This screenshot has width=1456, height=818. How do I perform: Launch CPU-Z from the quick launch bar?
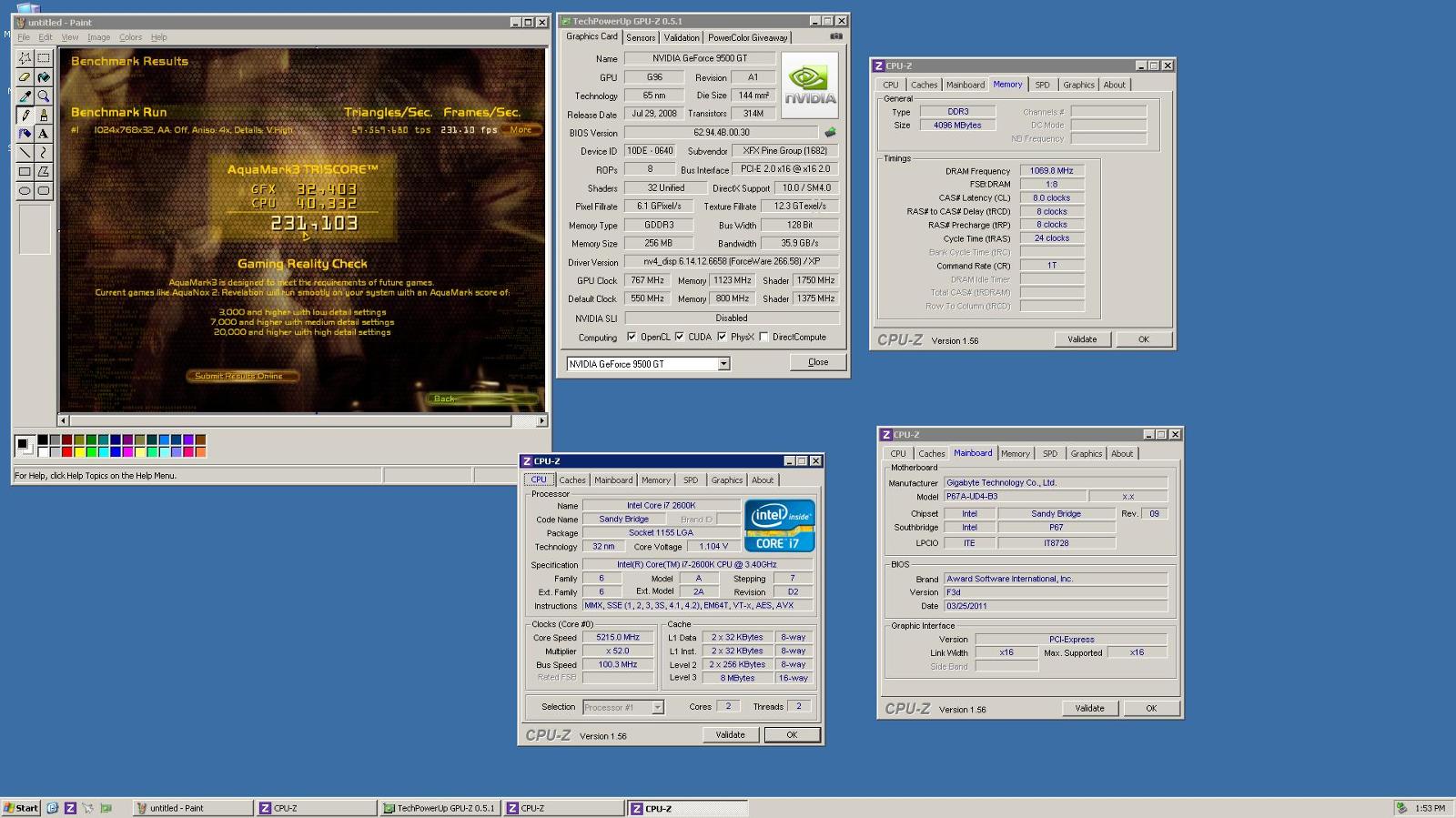[x=70, y=808]
